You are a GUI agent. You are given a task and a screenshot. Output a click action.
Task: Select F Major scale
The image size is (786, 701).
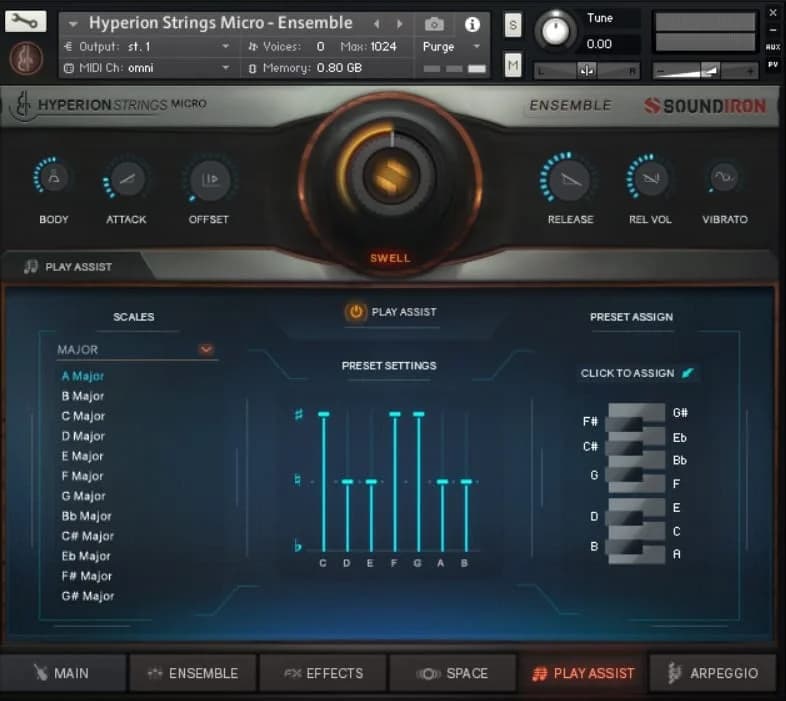point(82,476)
